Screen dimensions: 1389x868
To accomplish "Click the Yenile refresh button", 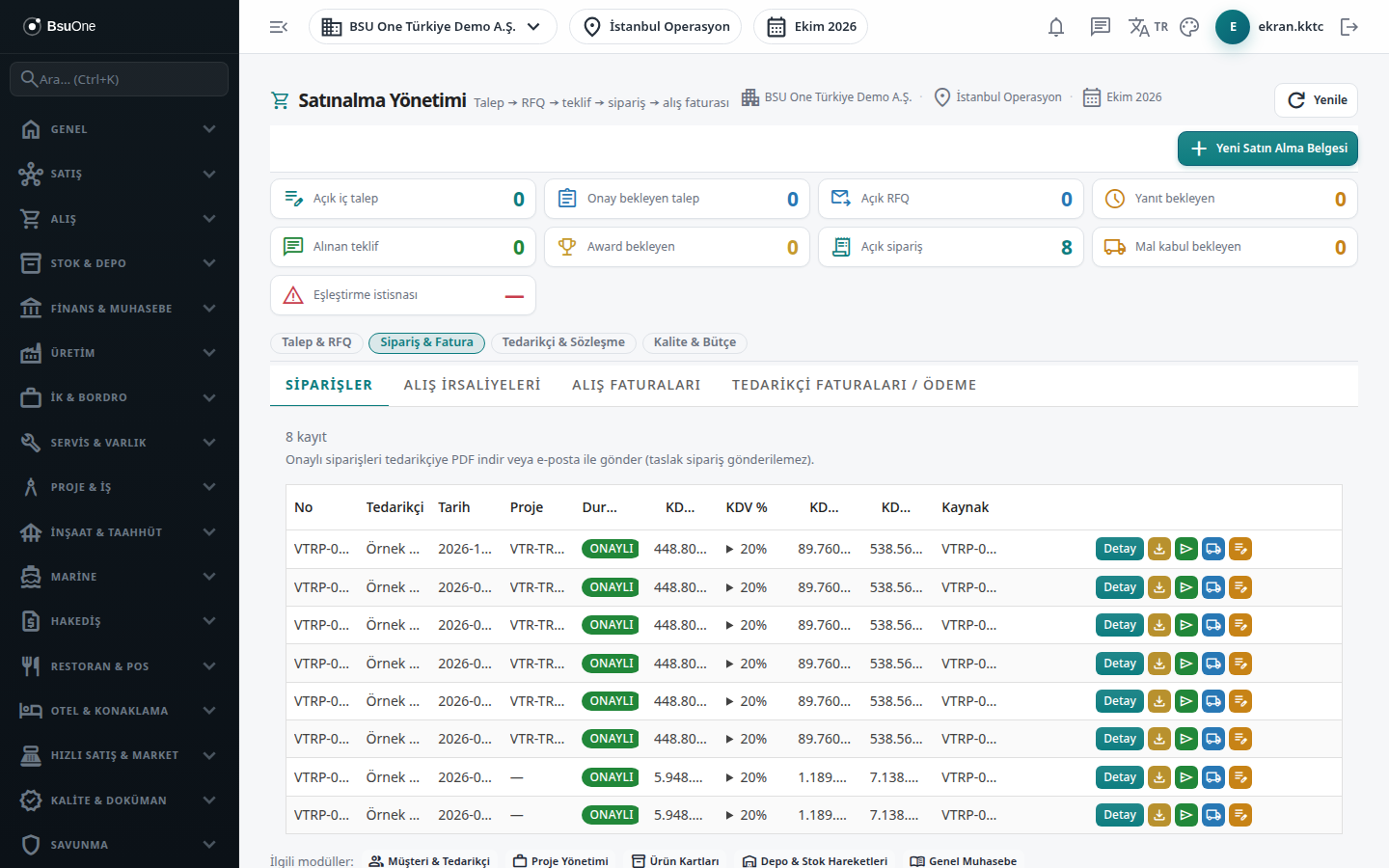I will (1317, 100).
